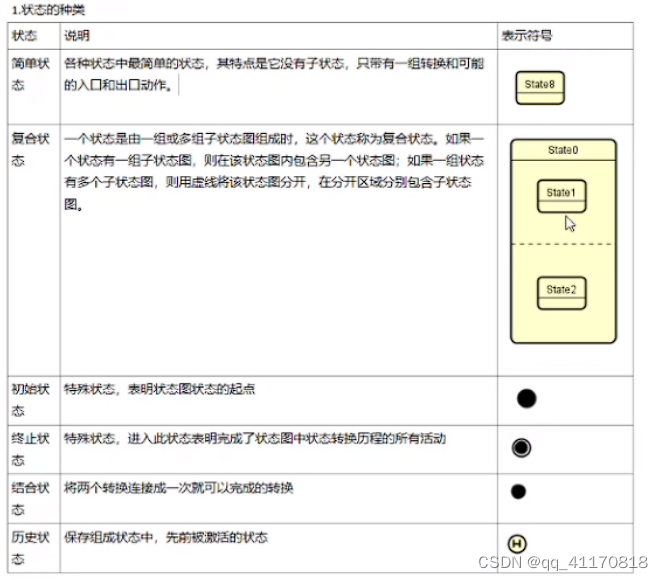
Task: Click the text '保存组成状态中，先前被激活的状态'
Action: tap(166, 537)
